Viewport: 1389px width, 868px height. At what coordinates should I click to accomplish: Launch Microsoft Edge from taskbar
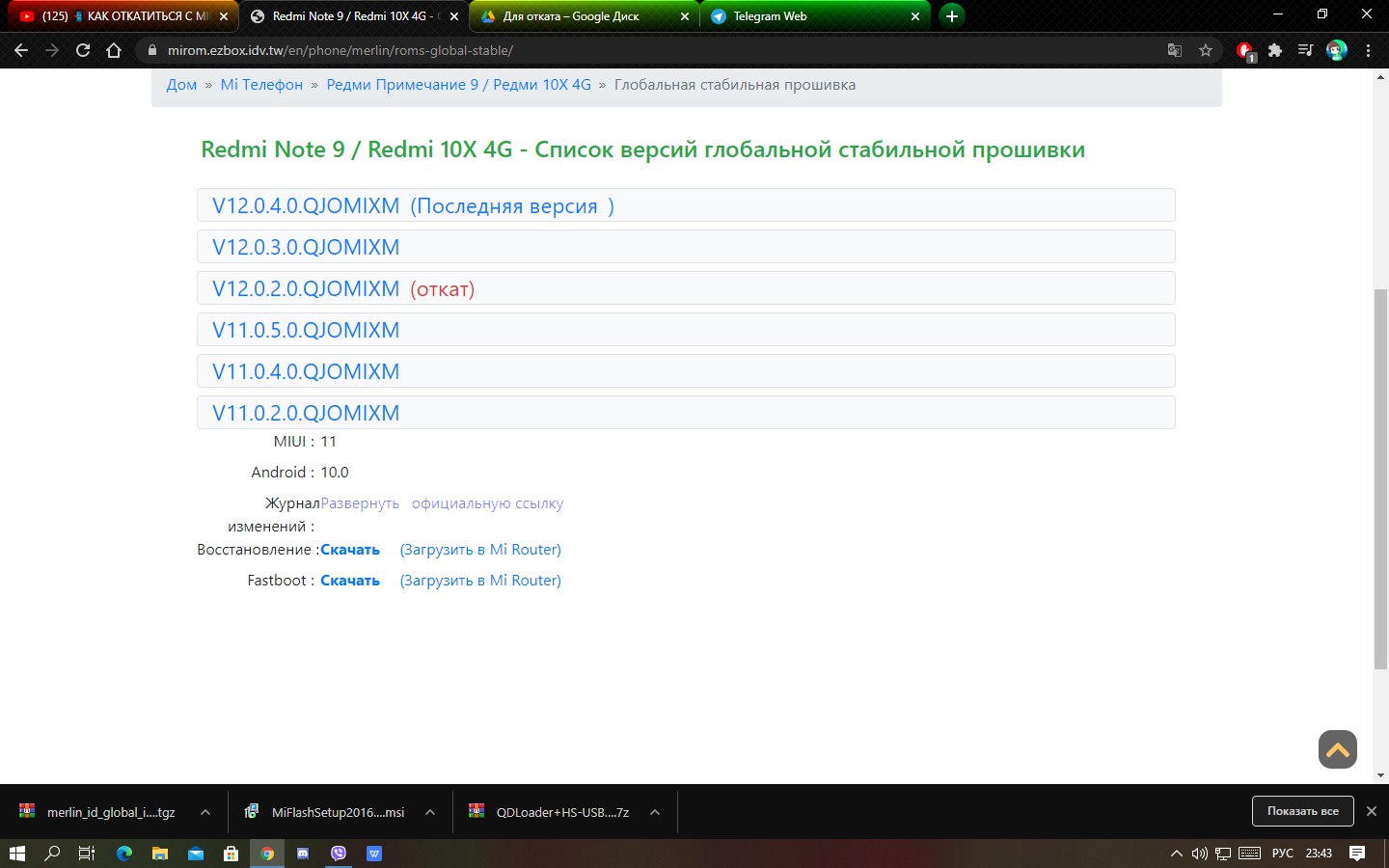123,854
